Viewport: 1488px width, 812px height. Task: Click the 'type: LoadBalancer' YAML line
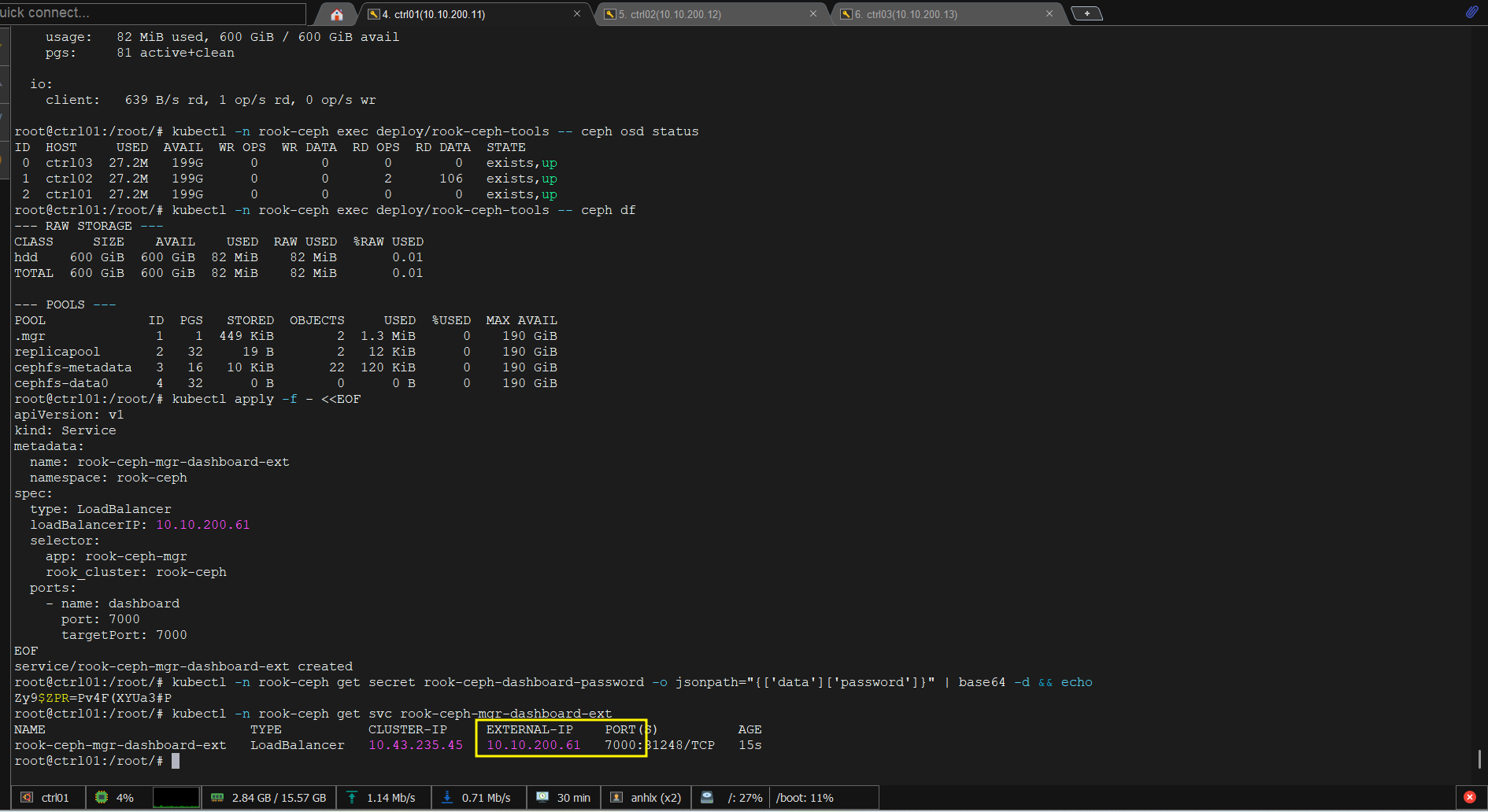100,509
